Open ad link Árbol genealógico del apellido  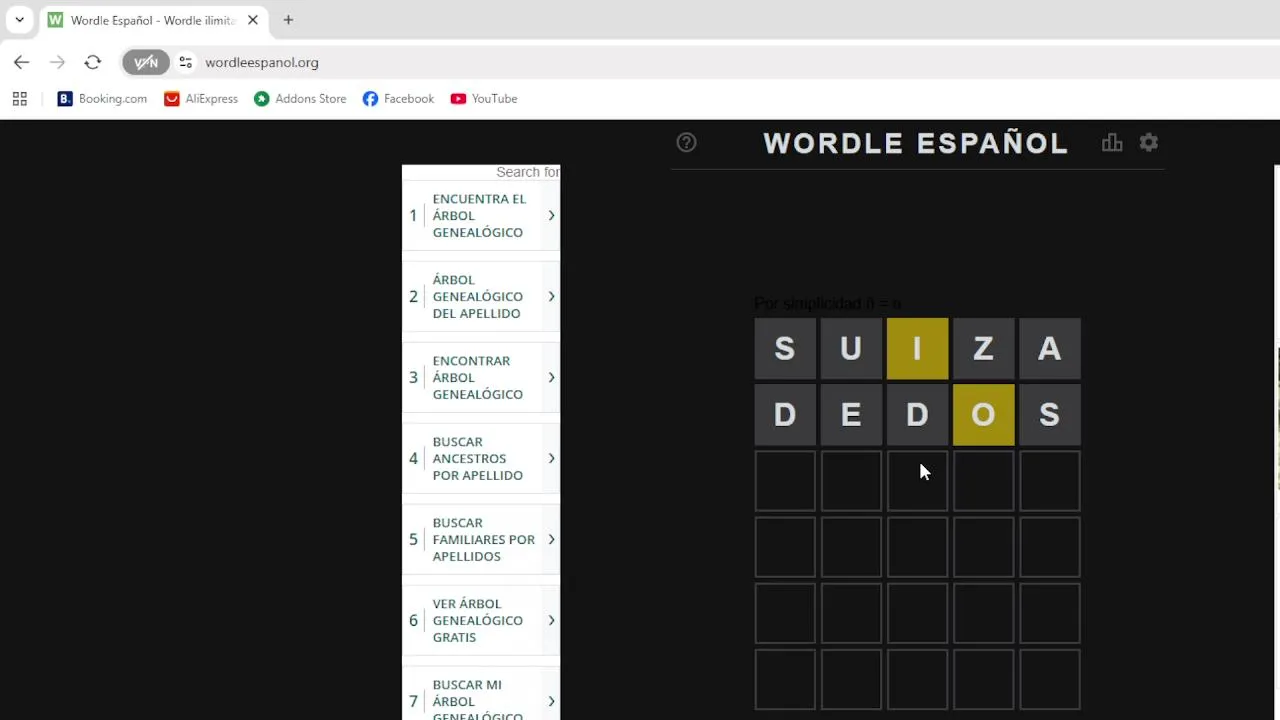click(481, 297)
